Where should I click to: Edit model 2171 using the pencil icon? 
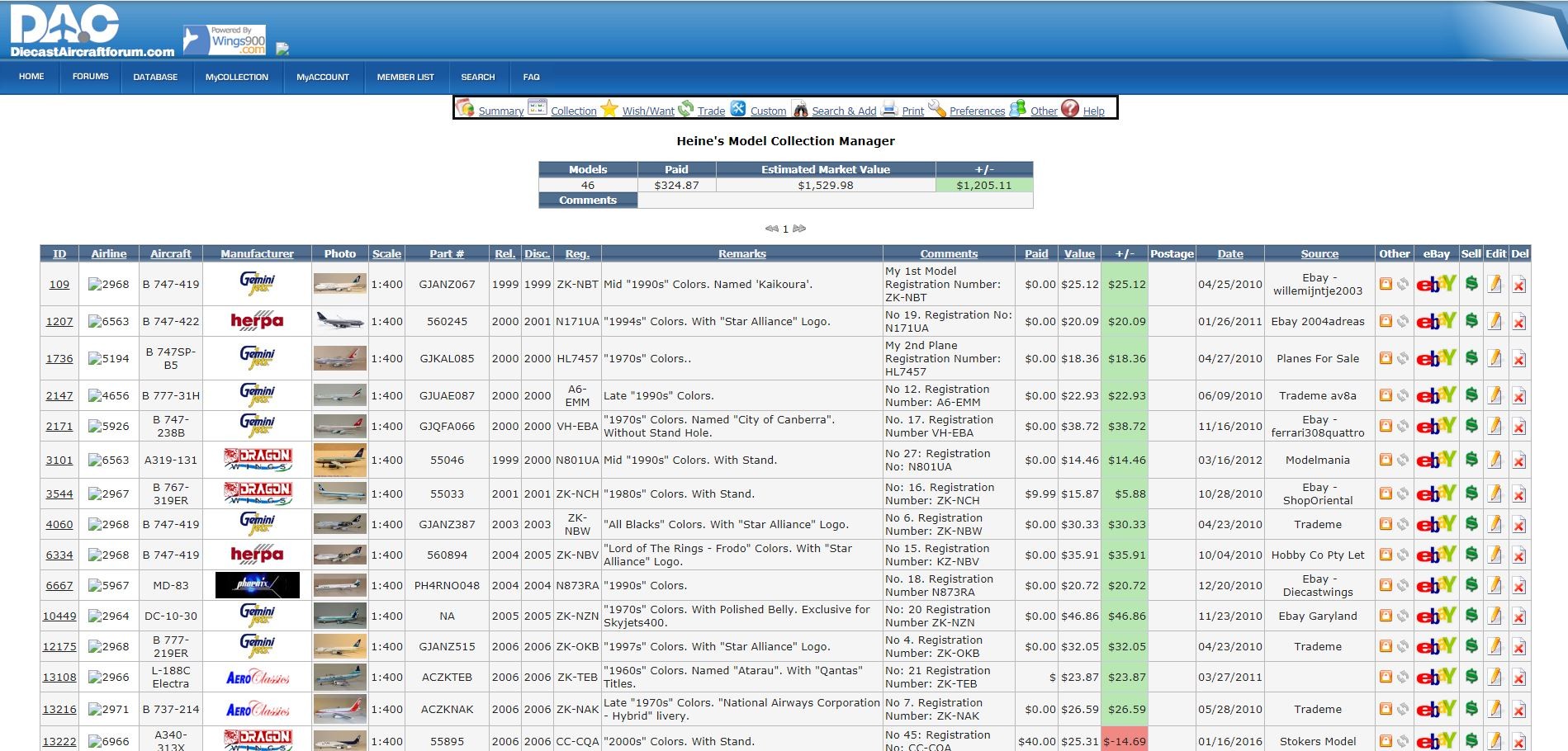tap(1495, 426)
